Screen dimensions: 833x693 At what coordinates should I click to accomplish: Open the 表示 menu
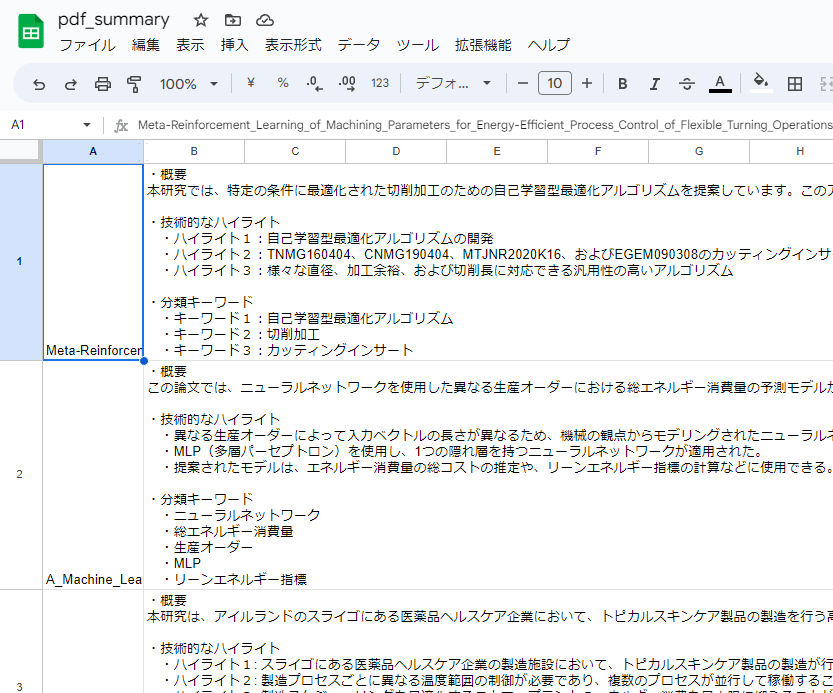[190, 45]
